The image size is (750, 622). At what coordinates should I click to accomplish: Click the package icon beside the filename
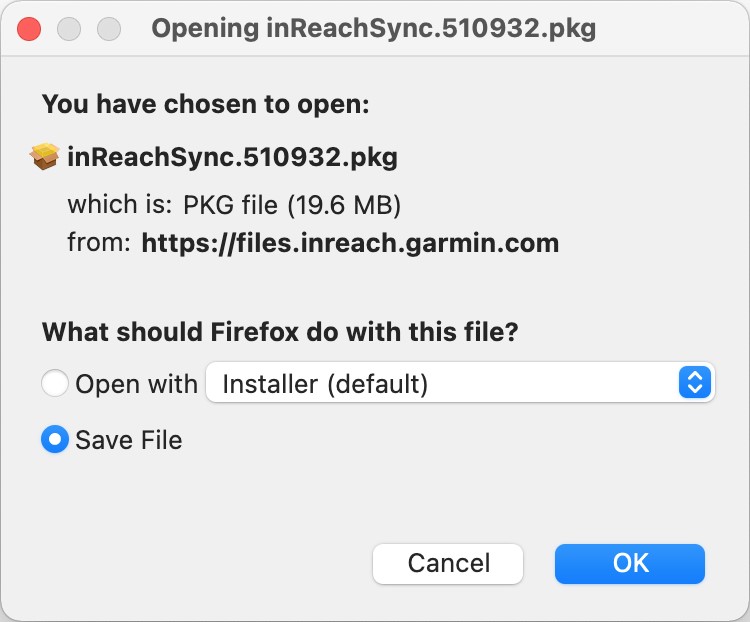tap(45, 157)
